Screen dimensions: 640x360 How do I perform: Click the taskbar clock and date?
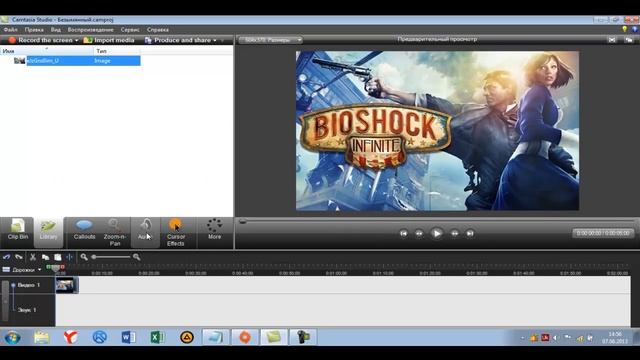(x=615, y=338)
